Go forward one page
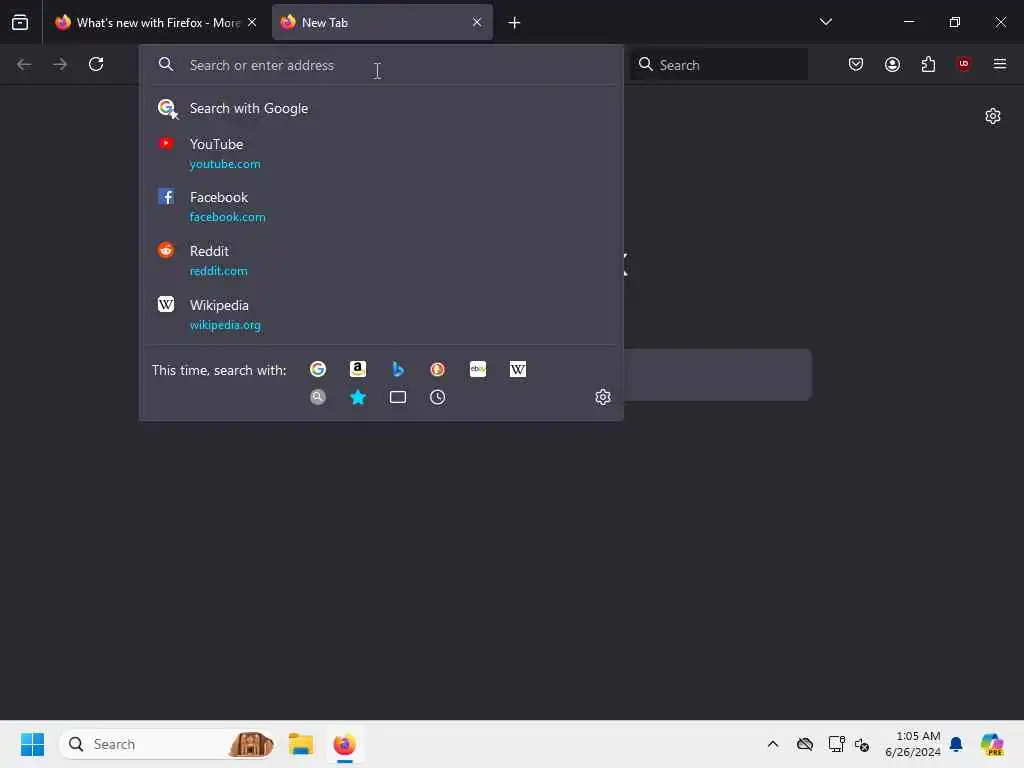 pyautogui.click(x=60, y=64)
